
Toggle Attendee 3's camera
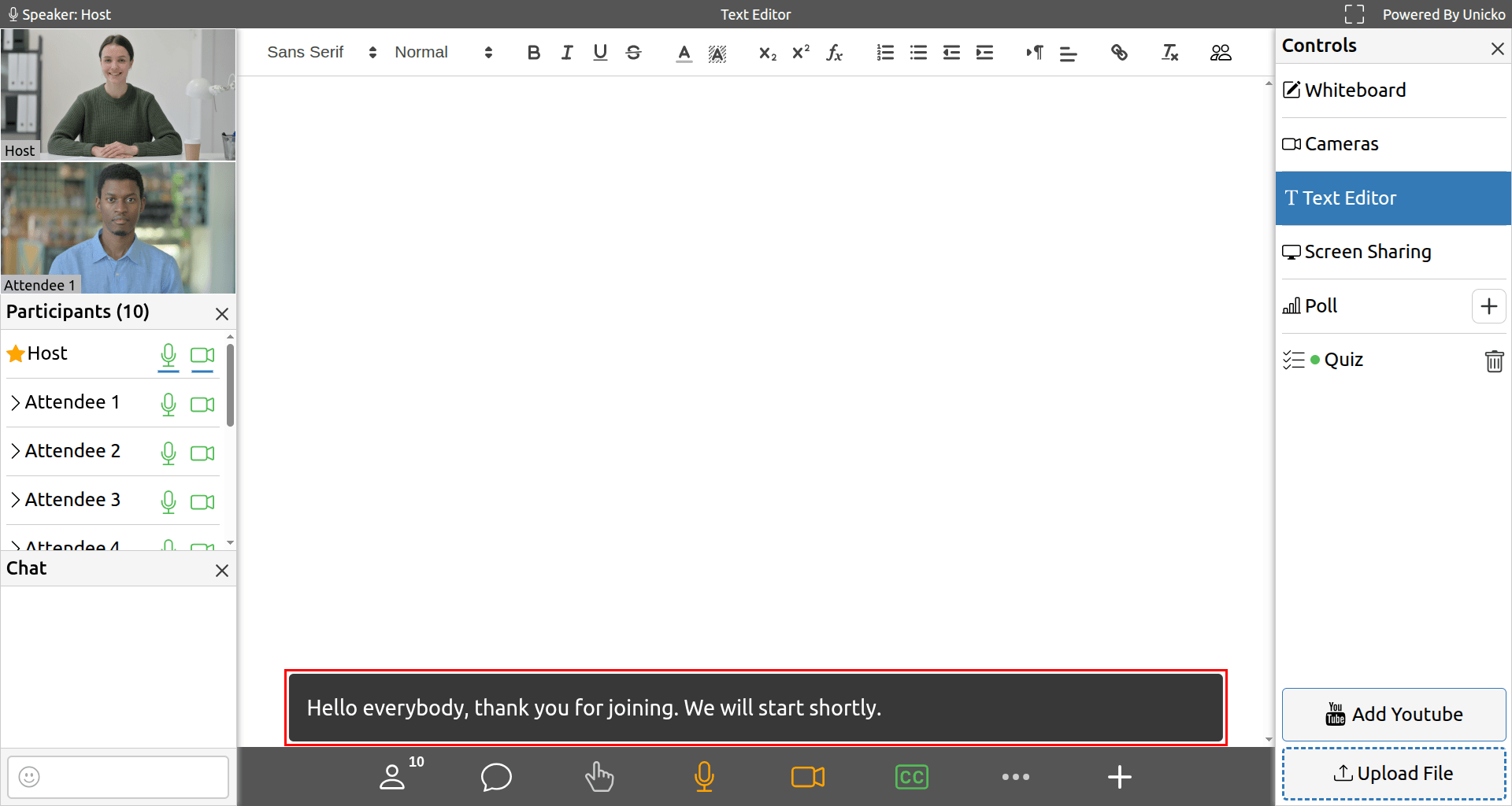(x=202, y=502)
